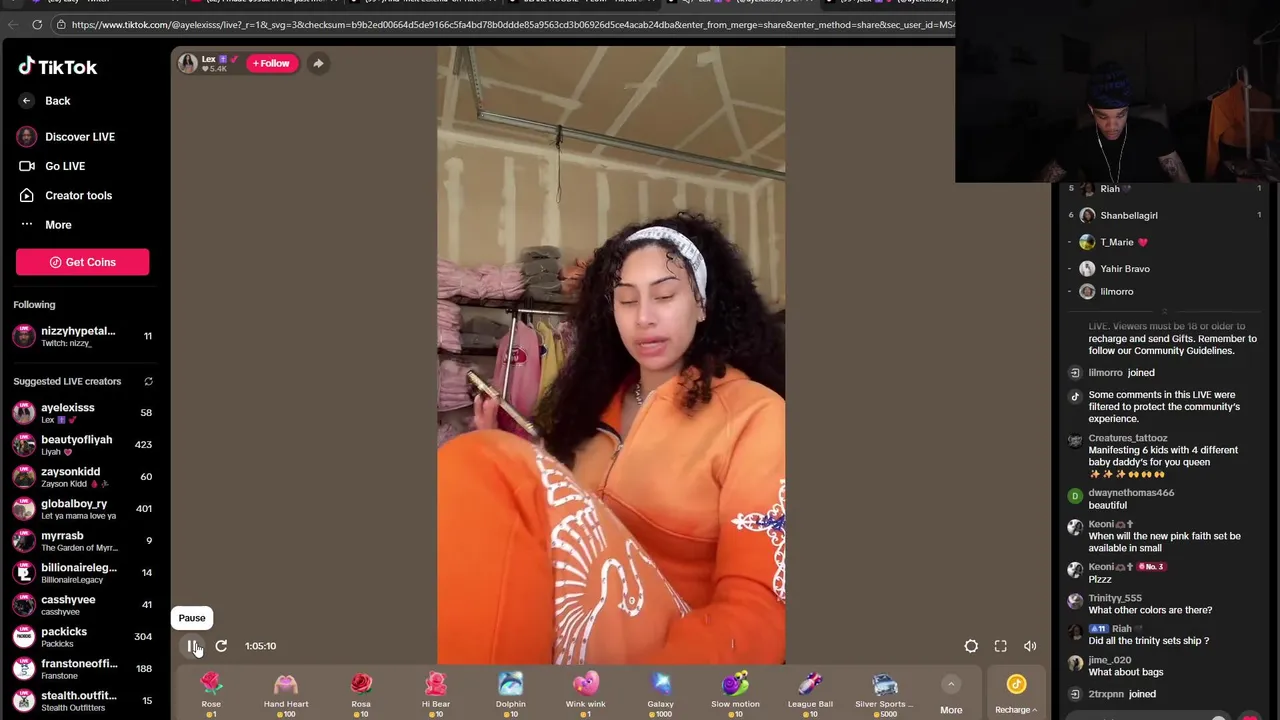Click the webcam overlay in top-right
Screen dimensions: 1280x720
tap(1117, 91)
